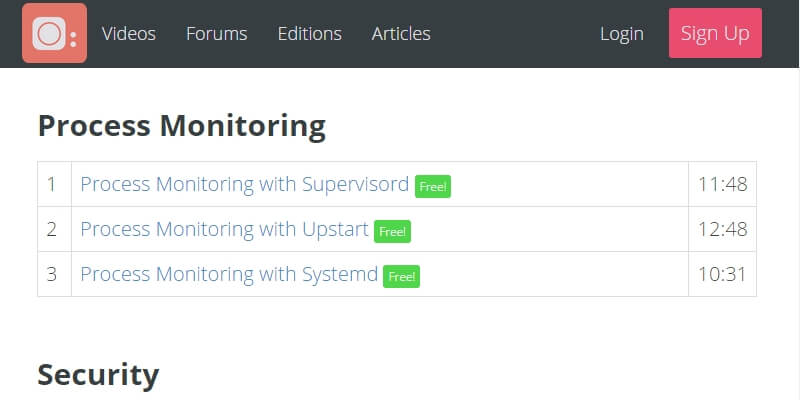Image resolution: width=800 pixels, height=400 pixels.
Task: Navigate to Articles
Action: [x=401, y=34]
